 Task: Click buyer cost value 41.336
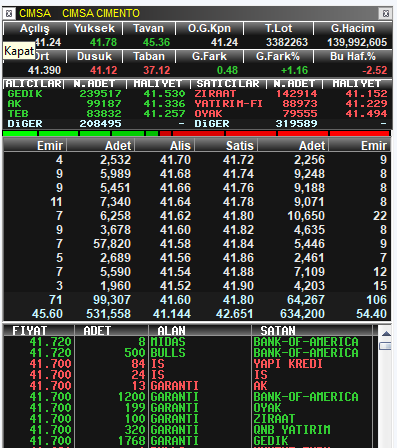[x=164, y=104]
